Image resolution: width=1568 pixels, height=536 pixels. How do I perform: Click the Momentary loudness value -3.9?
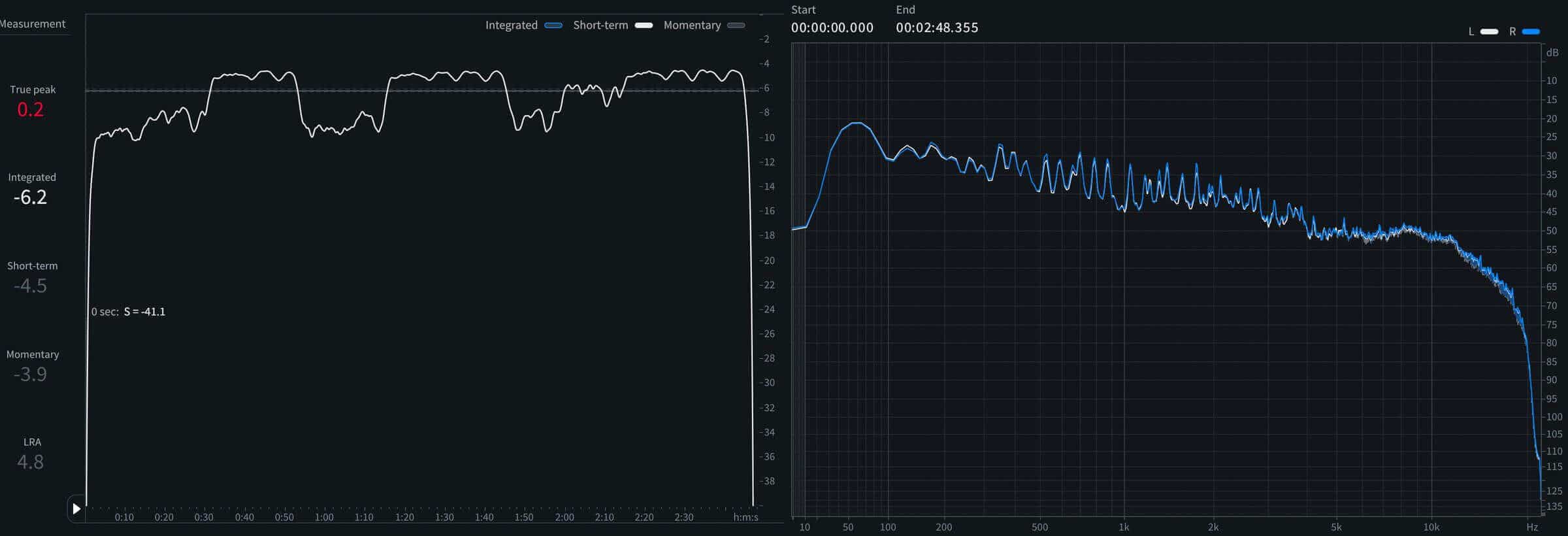pyautogui.click(x=31, y=374)
